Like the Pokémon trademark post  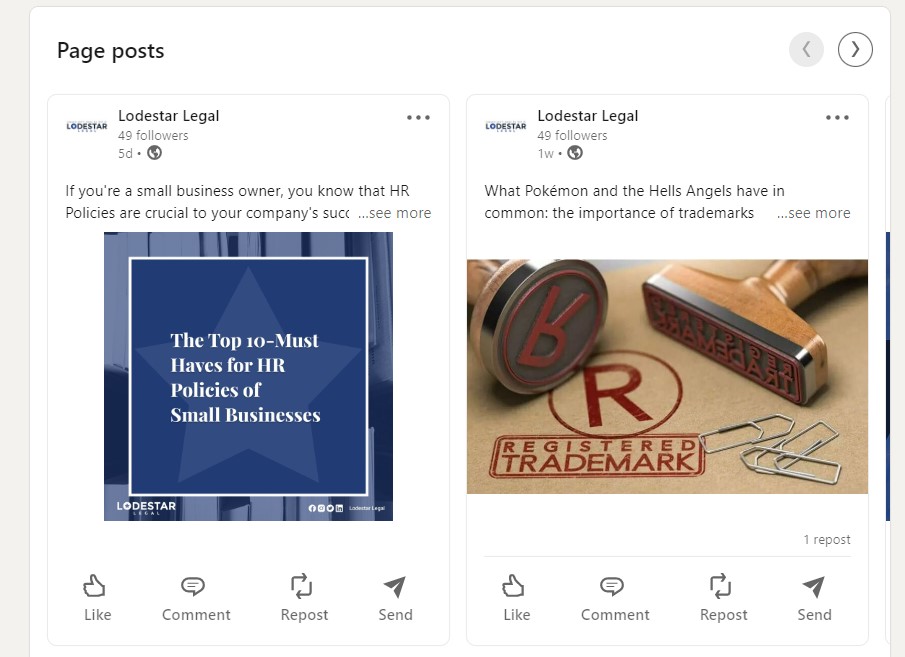coord(516,598)
